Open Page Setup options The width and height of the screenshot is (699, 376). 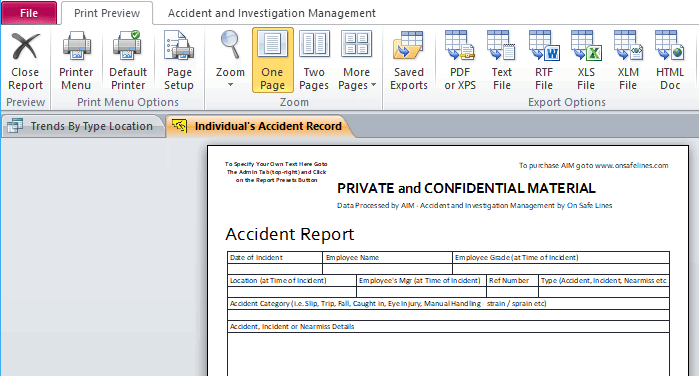tap(179, 61)
